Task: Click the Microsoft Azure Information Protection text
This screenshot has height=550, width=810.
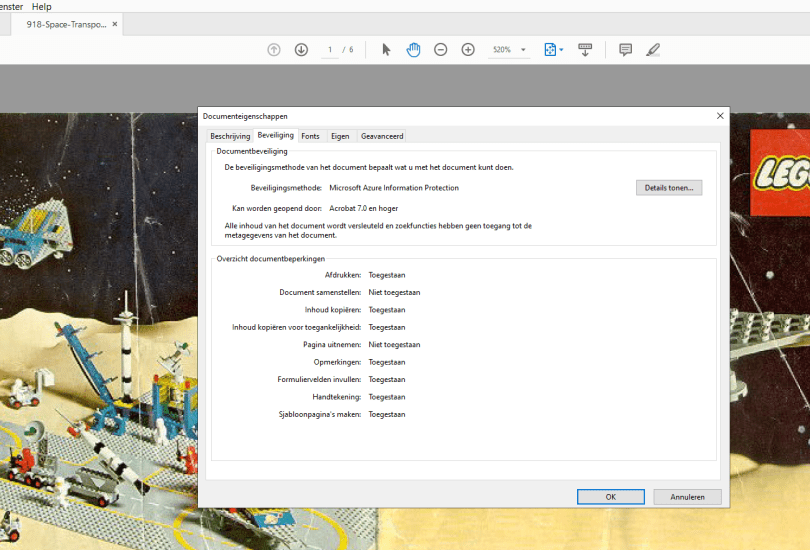Action: pyautogui.click(x=394, y=188)
